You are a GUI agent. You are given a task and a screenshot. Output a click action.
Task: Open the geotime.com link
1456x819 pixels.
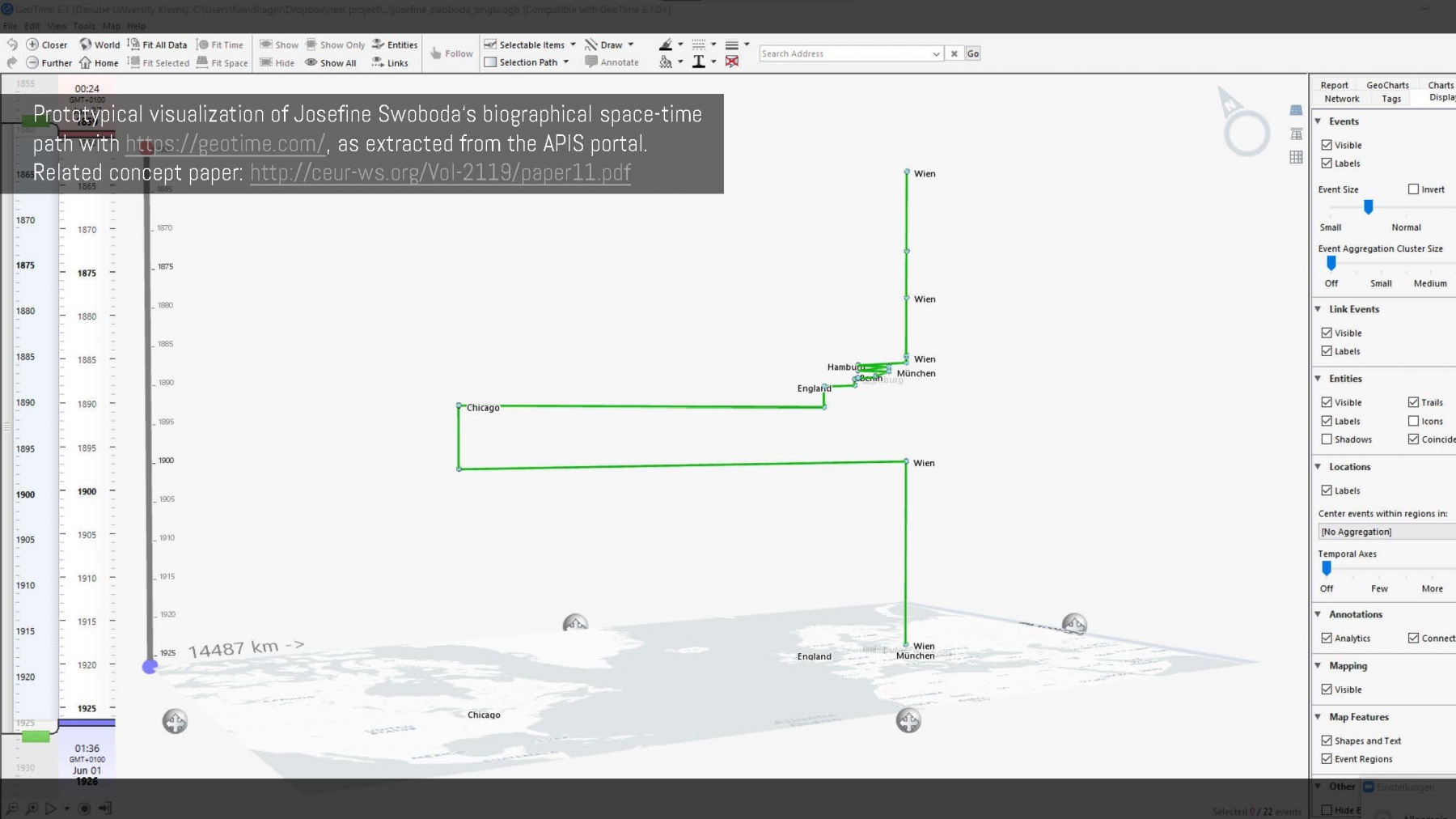[226, 143]
